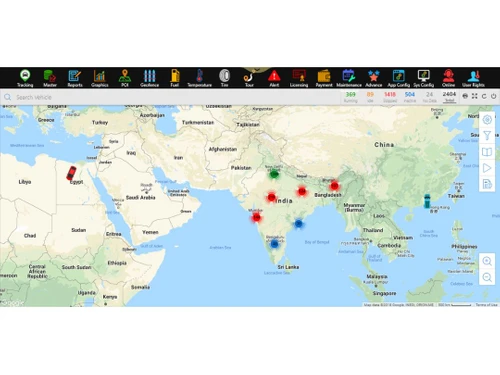
Task: Zoom out on the map
Action: click(487, 277)
